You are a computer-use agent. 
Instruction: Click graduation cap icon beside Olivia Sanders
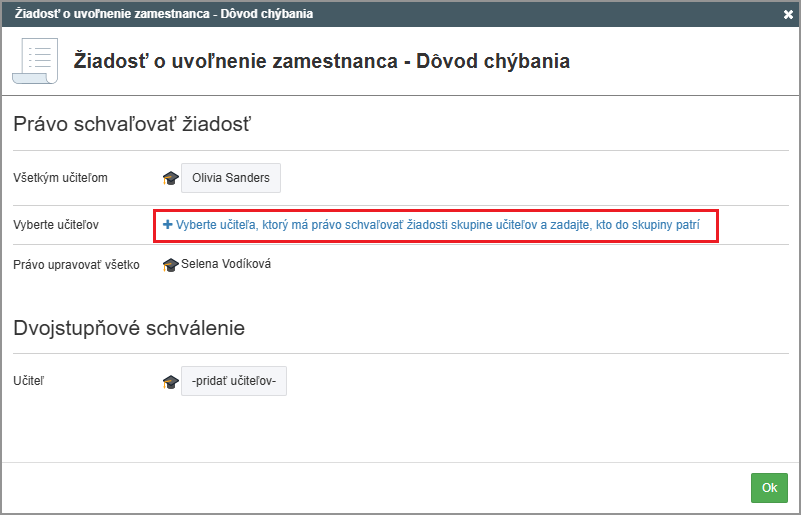point(170,178)
